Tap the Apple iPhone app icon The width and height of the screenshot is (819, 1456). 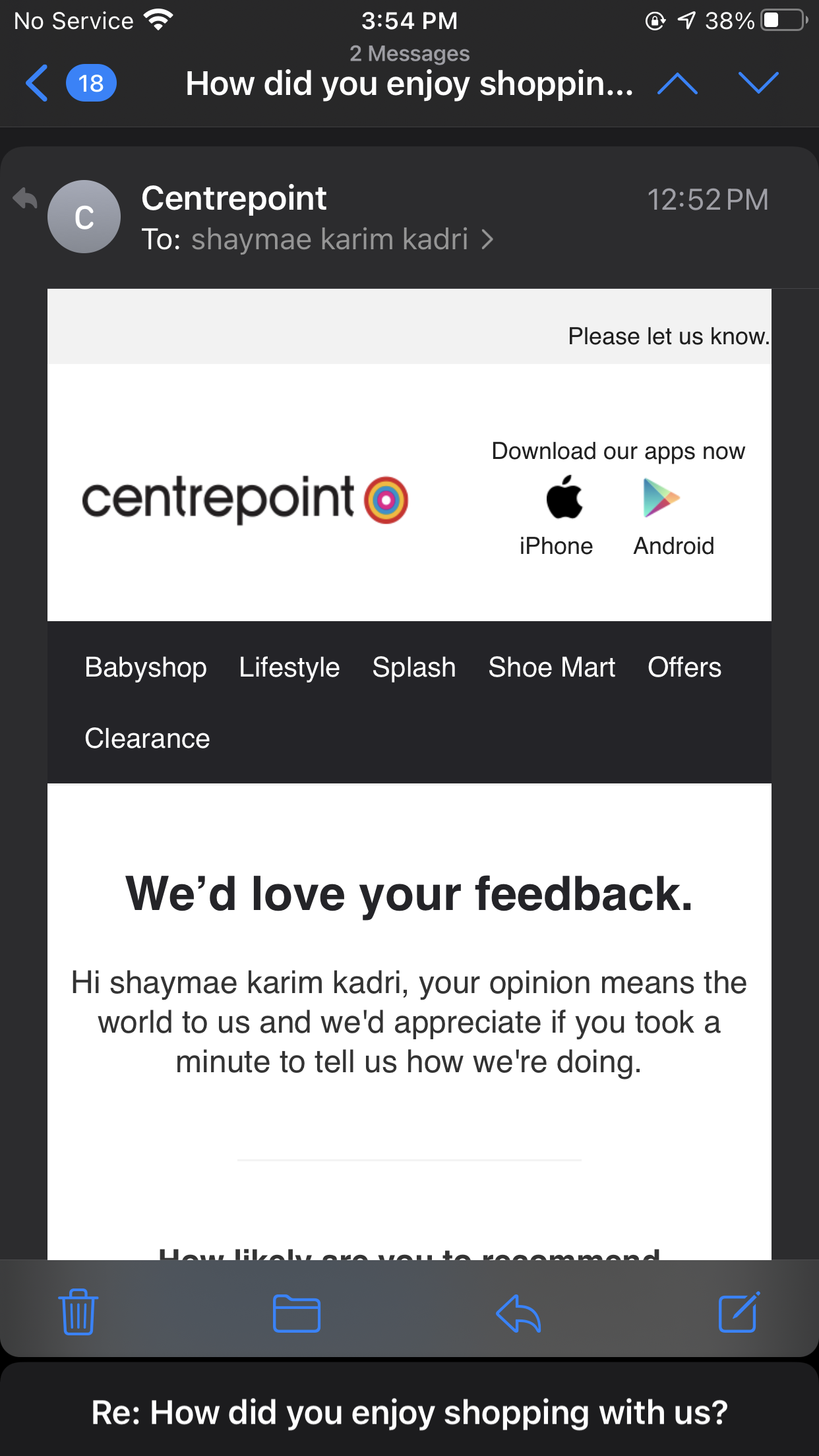tap(564, 498)
